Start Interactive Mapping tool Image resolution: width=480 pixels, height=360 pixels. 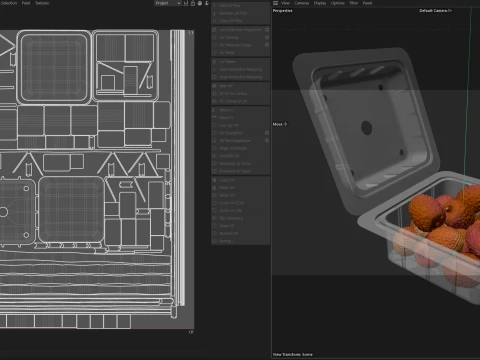[240, 69]
